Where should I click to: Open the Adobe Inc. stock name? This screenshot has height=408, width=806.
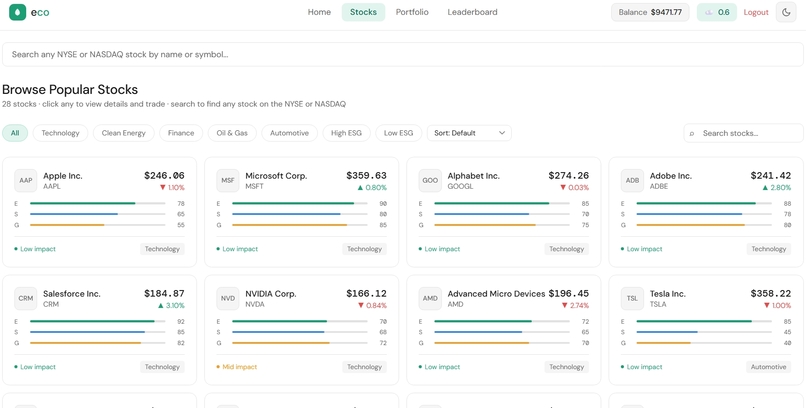click(671, 176)
